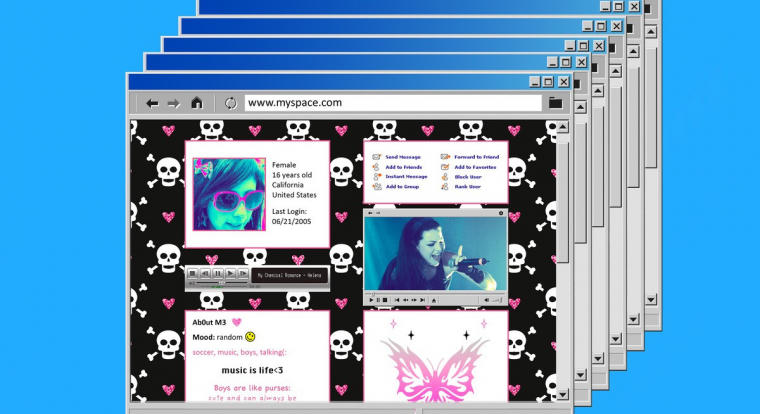Click the "music is life<3" text

click(x=252, y=370)
